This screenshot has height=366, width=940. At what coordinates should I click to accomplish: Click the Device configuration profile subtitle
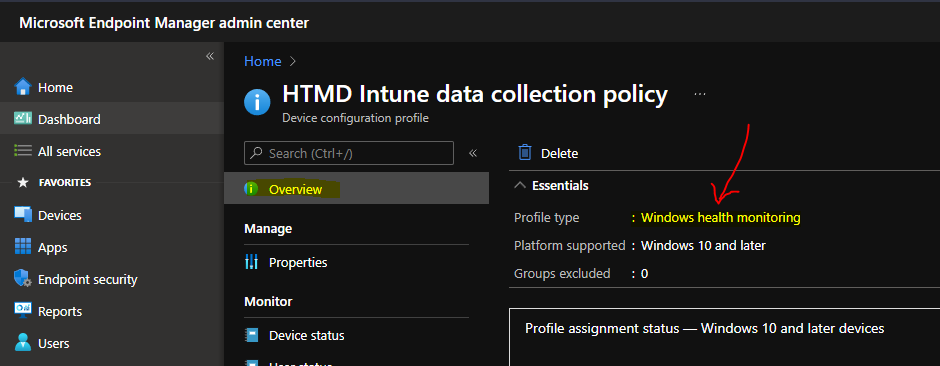tap(355, 118)
